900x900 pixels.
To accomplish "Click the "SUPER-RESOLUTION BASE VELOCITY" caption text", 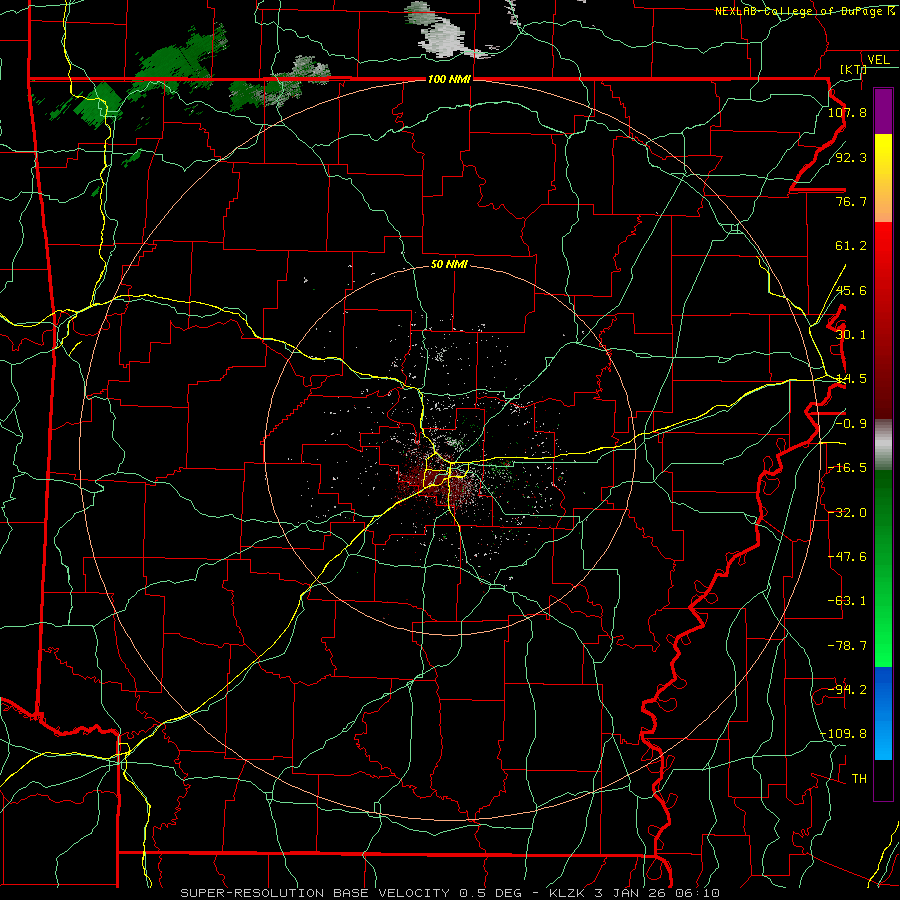I will click(315, 893).
